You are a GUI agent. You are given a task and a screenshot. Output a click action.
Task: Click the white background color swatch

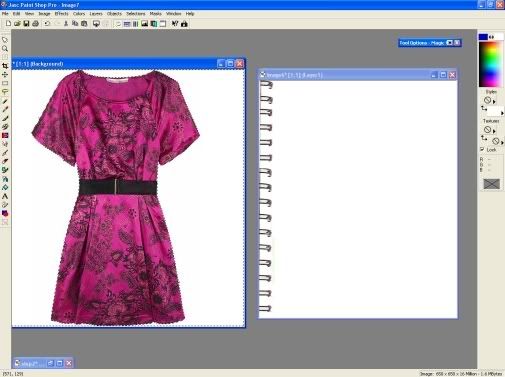(499, 37)
